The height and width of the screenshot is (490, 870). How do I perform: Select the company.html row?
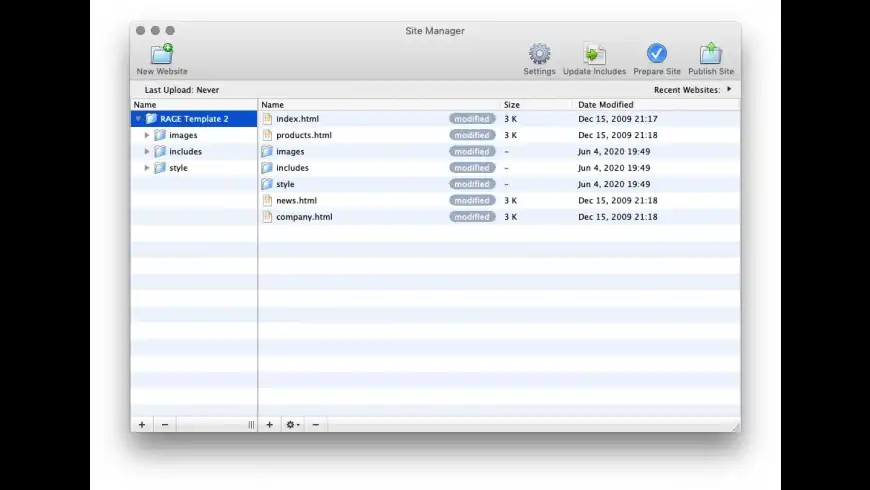499,216
